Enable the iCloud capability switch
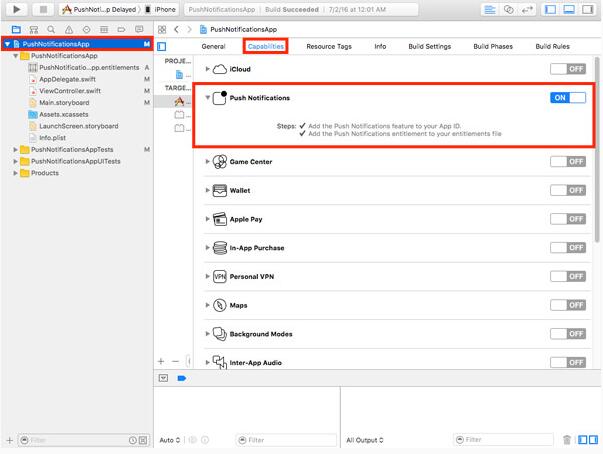 tap(568, 69)
